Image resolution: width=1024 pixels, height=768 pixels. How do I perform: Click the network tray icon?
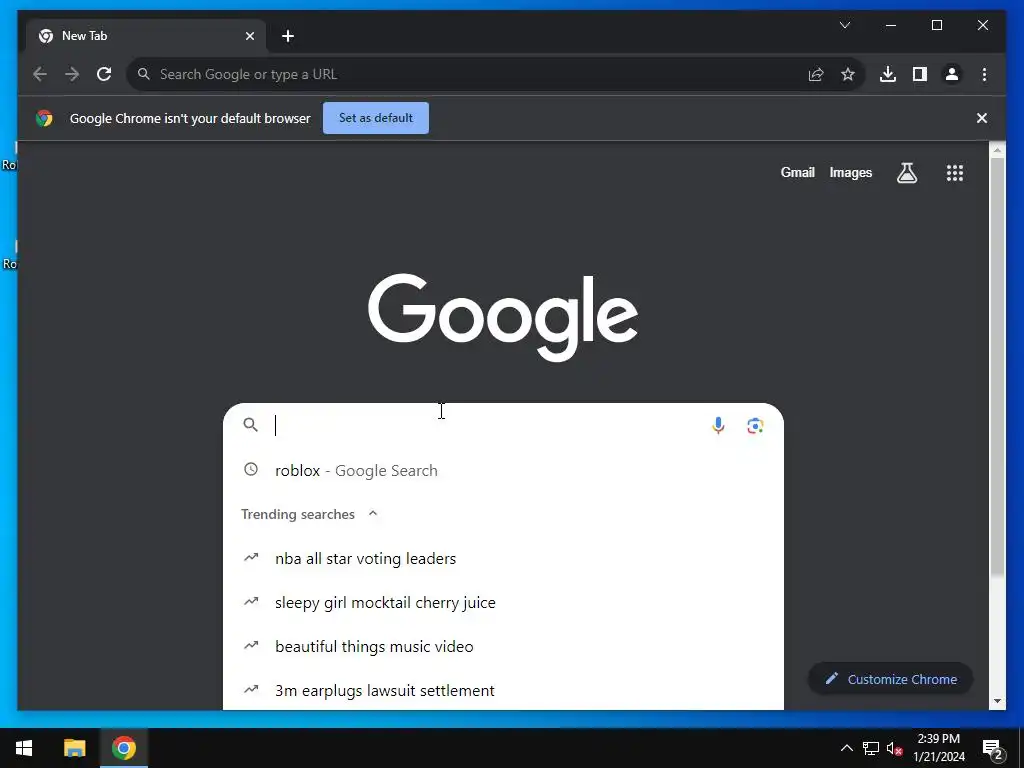tap(871, 748)
